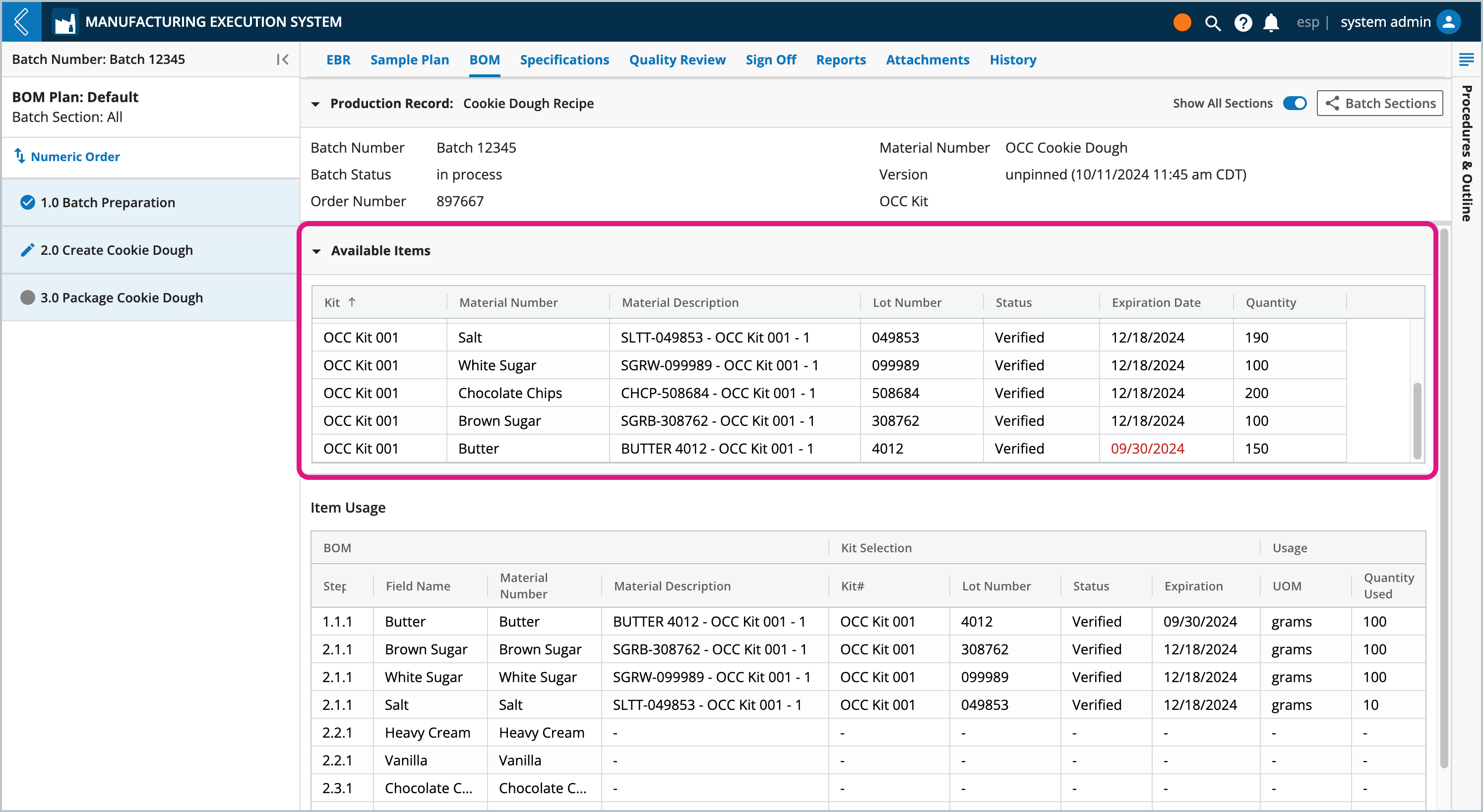Switch to the Sample Plan tab
1483x812 pixels.
tap(409, 59)
